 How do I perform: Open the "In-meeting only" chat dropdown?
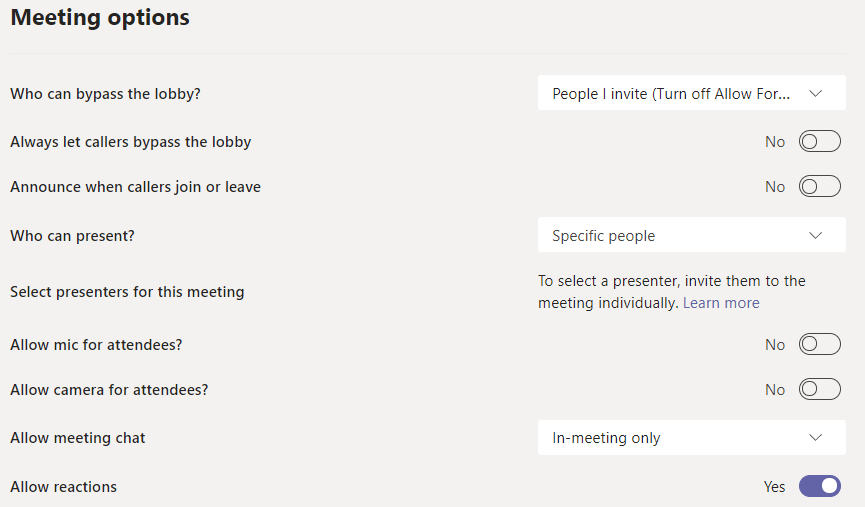point(690,438)
